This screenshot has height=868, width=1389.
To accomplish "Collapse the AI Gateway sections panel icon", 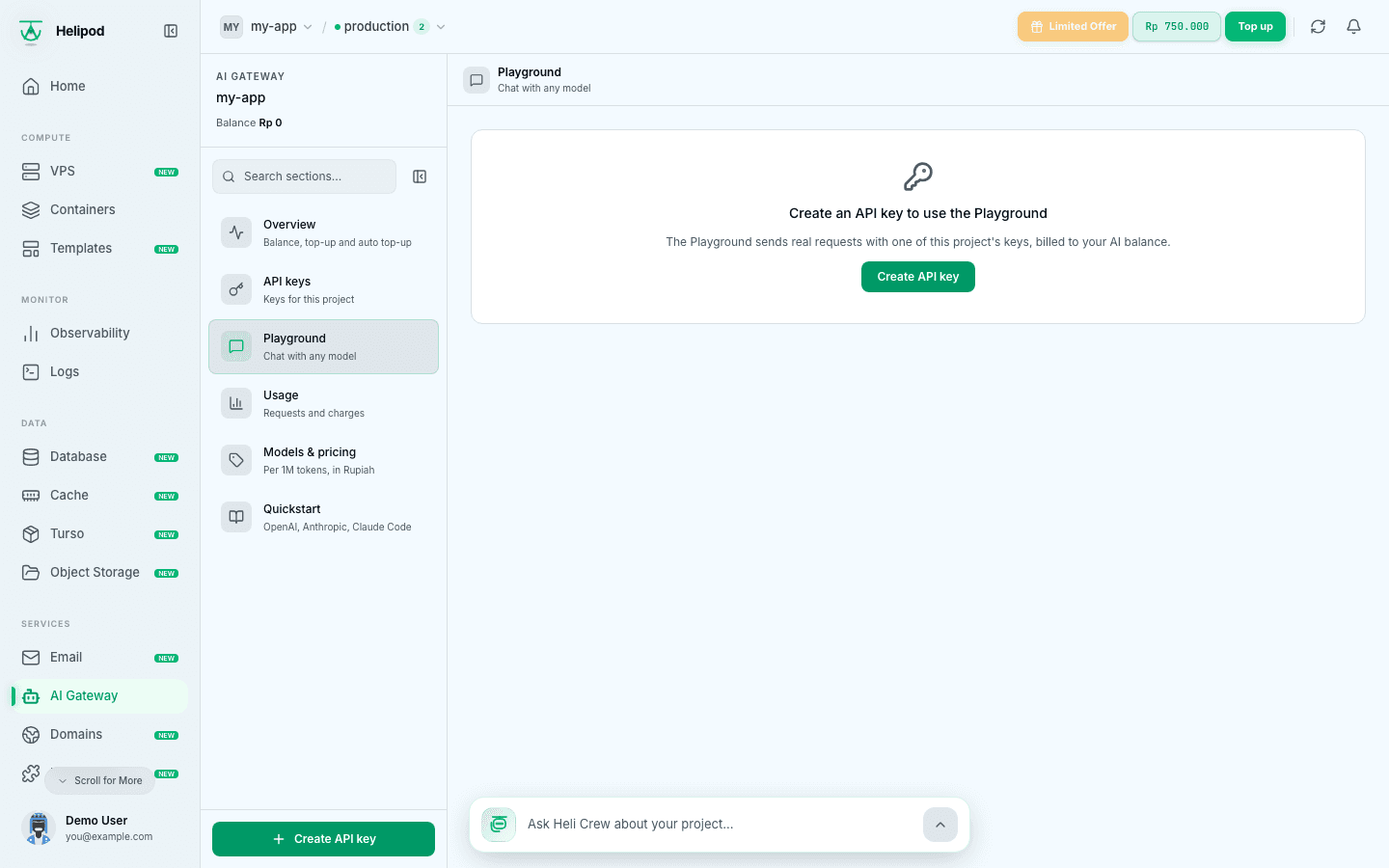I will tap(420, 176).
